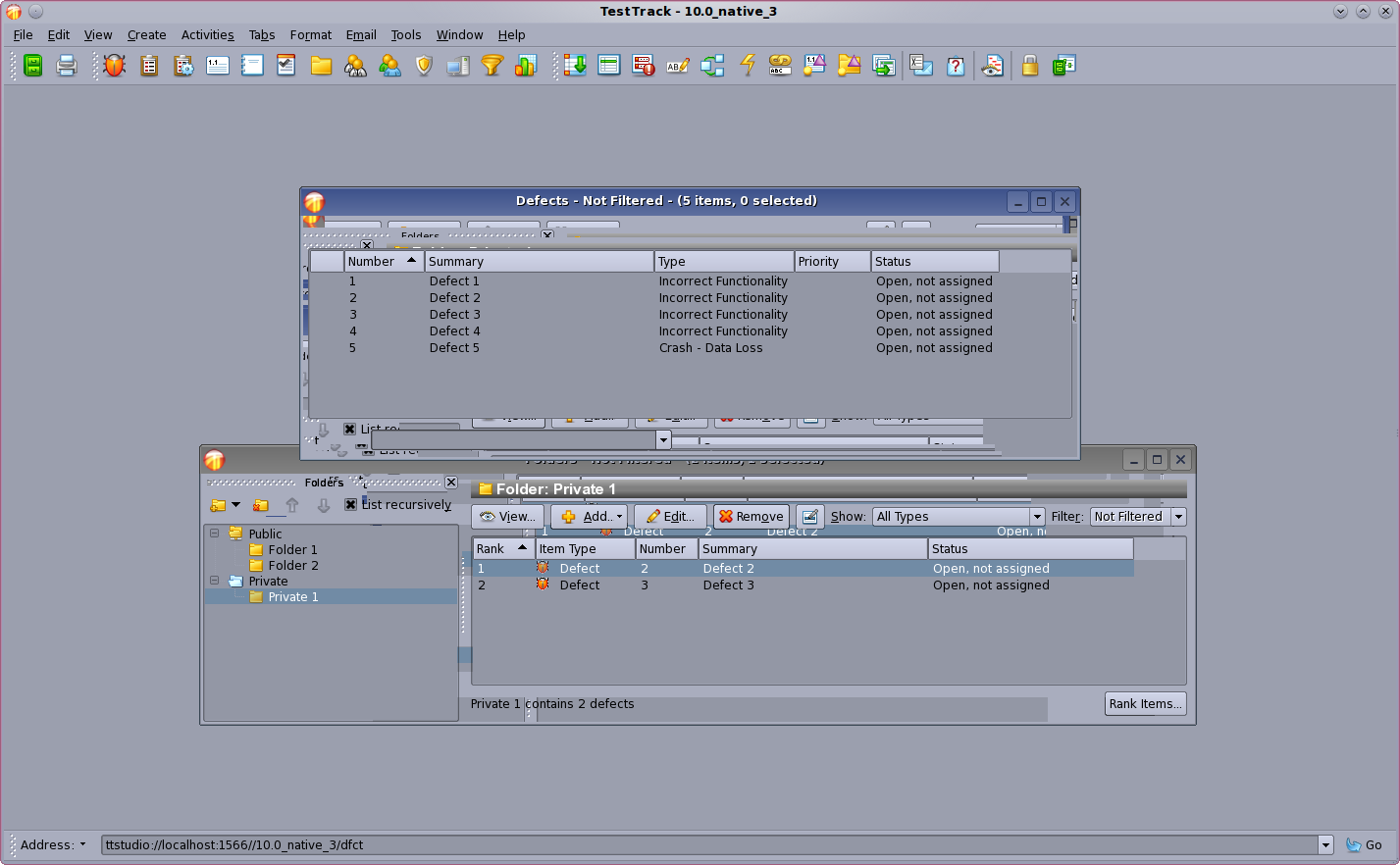Select Folder 2 in the tree
Image resolution: width=1400 pixels, height=865 pixels.
tap(292, 566)
